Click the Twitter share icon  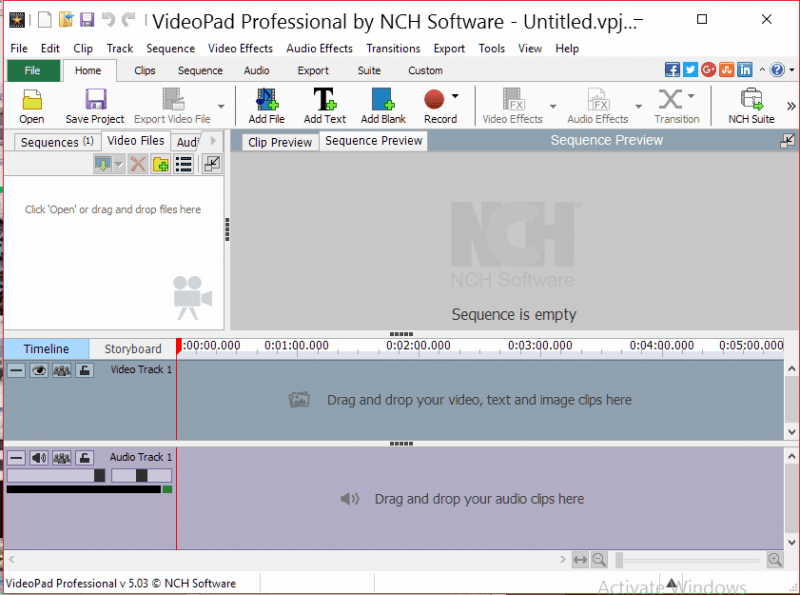point(690,70)
